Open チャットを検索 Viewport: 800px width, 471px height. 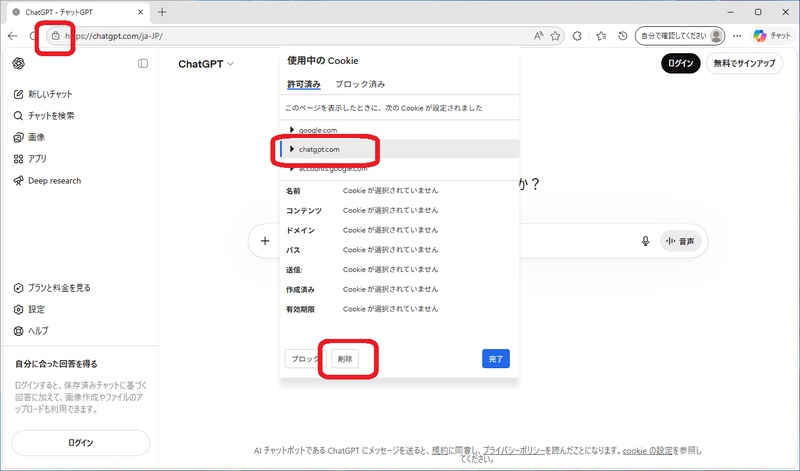[44, 116]
